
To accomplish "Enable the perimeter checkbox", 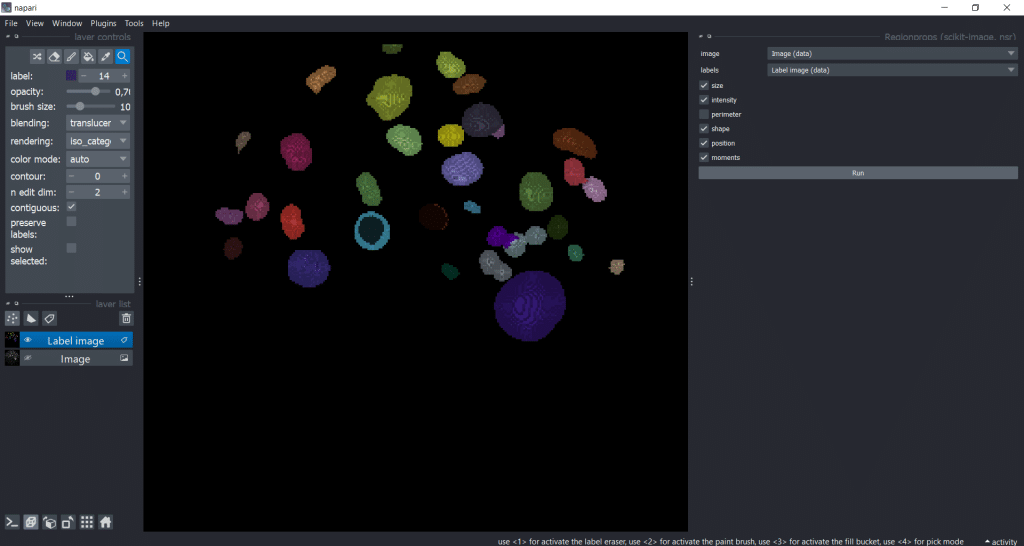I will coord(704,115).
